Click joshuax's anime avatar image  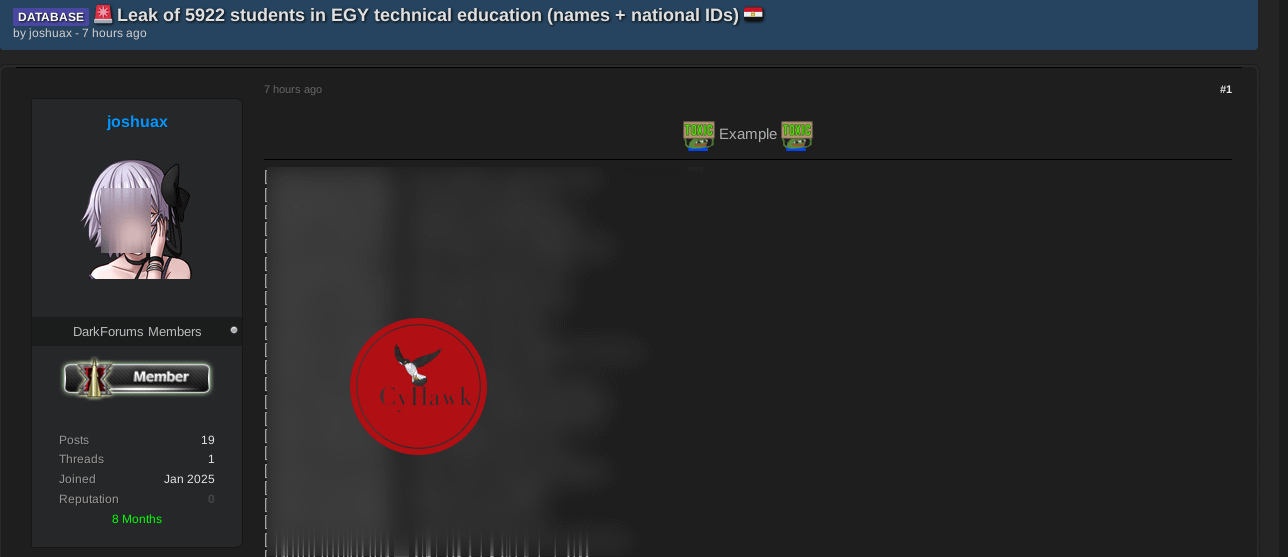coord(137,220)
